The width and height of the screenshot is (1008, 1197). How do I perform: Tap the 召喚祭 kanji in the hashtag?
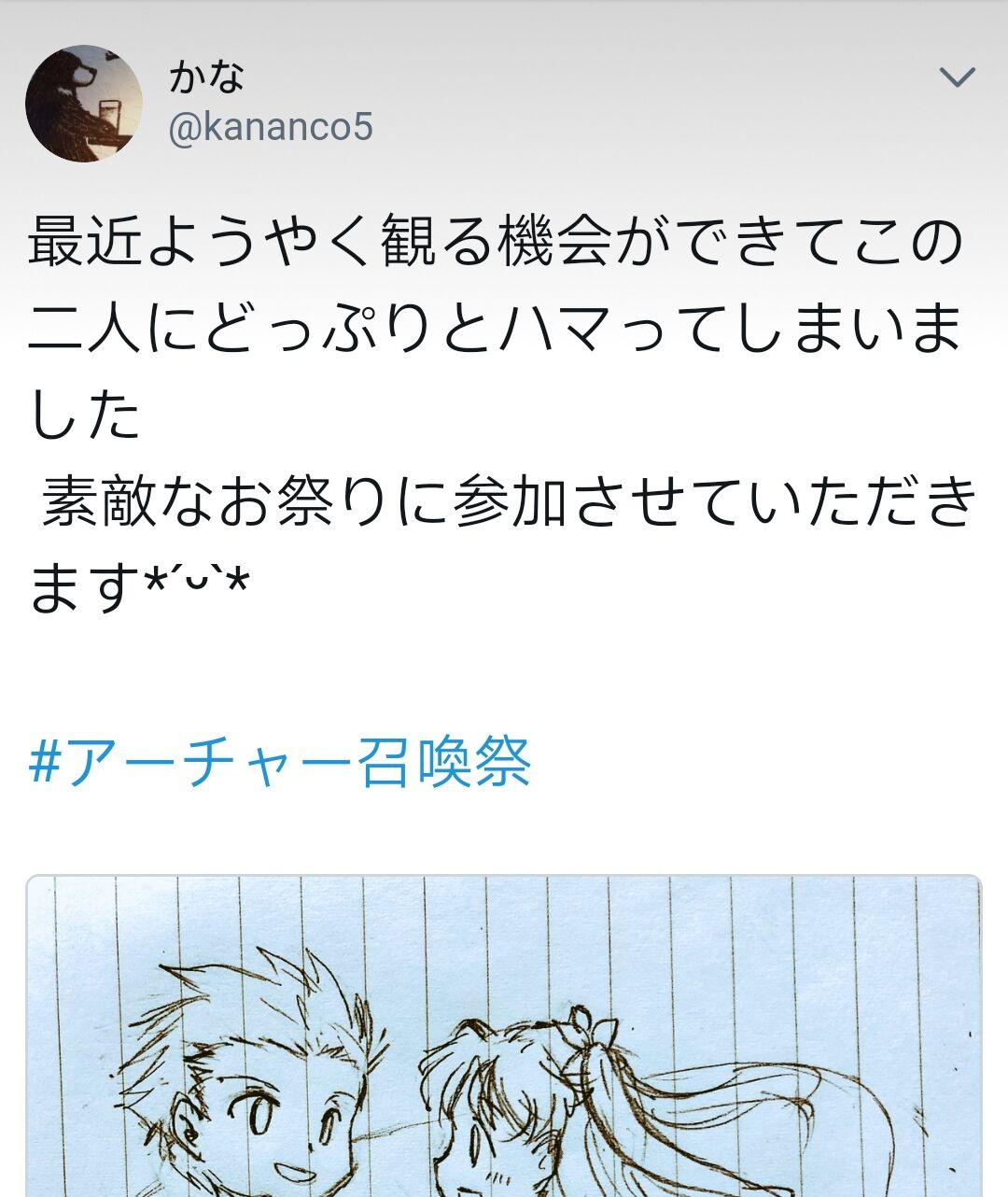coord(446,763)
